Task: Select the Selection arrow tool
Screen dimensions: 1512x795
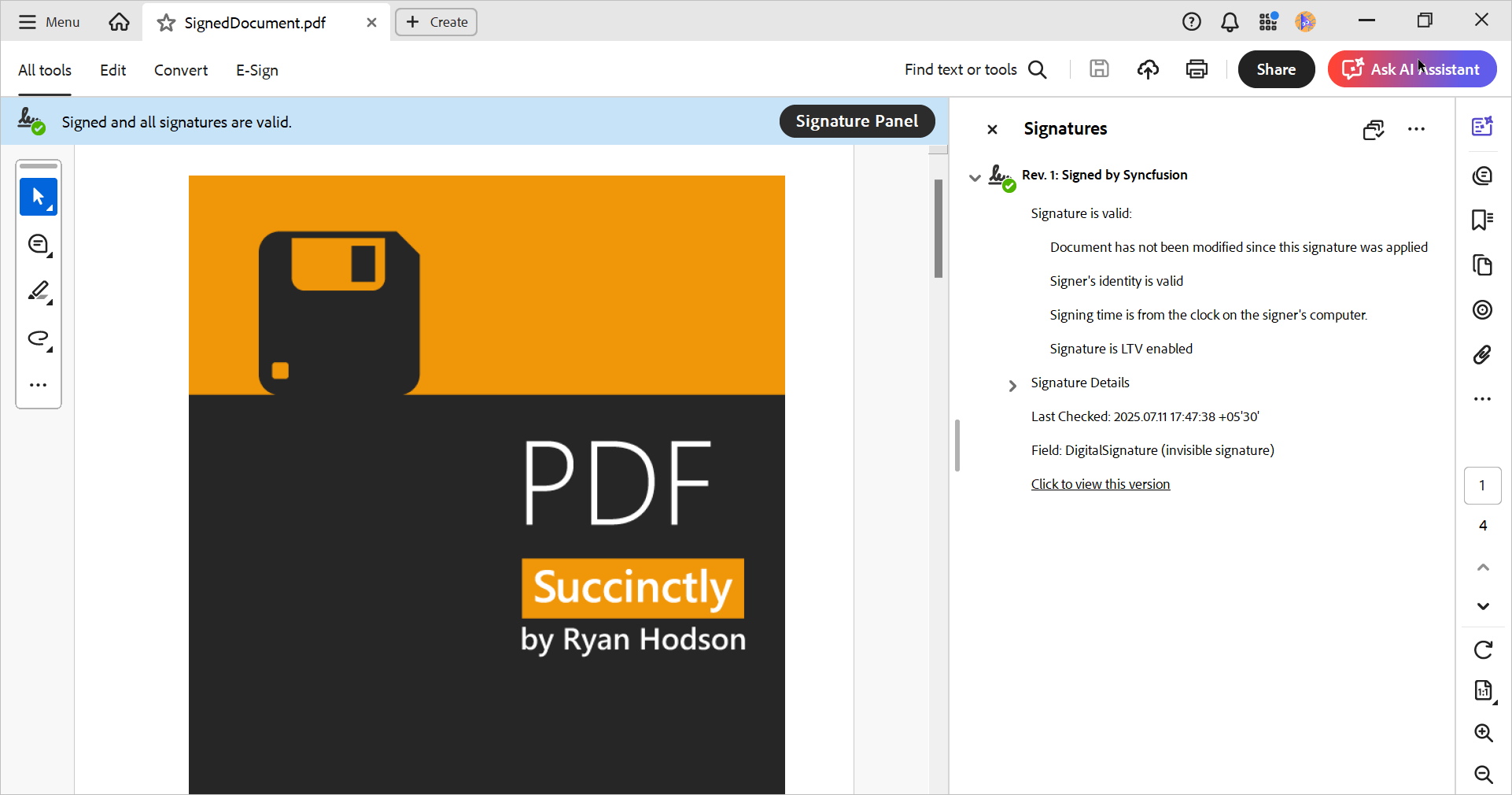Action: (x=37, y=197)
